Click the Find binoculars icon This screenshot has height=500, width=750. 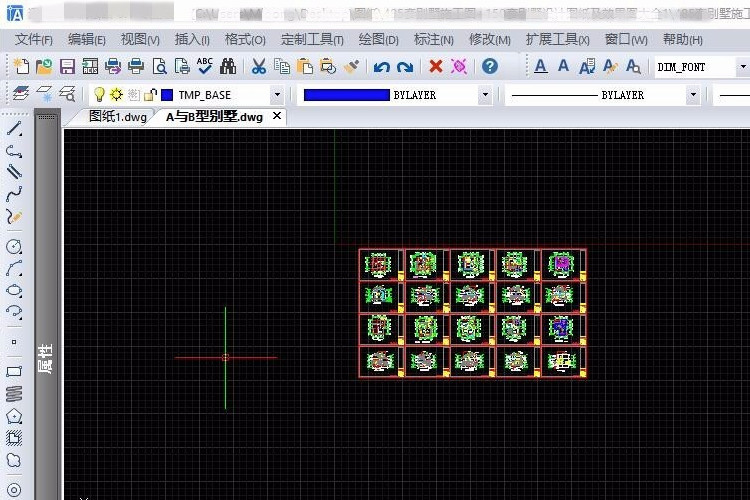click(228, 67)
